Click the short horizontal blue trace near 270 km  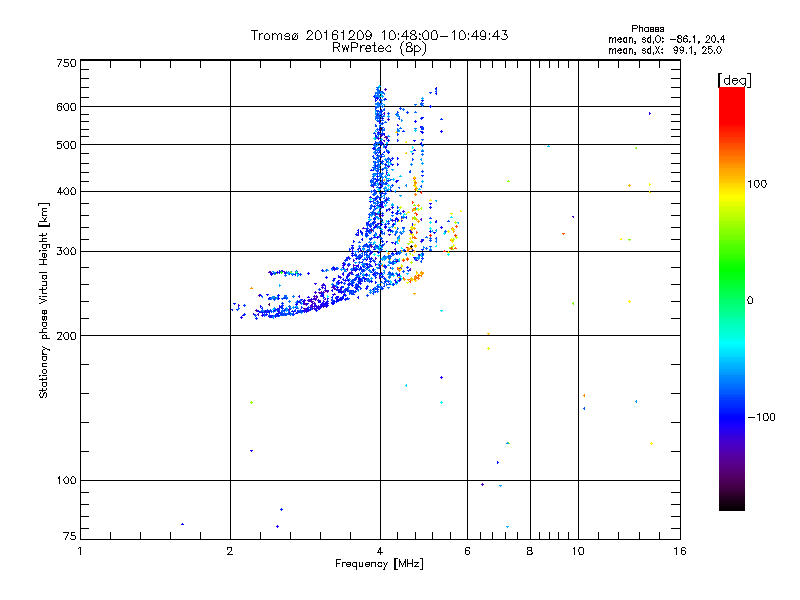[285, 273]
